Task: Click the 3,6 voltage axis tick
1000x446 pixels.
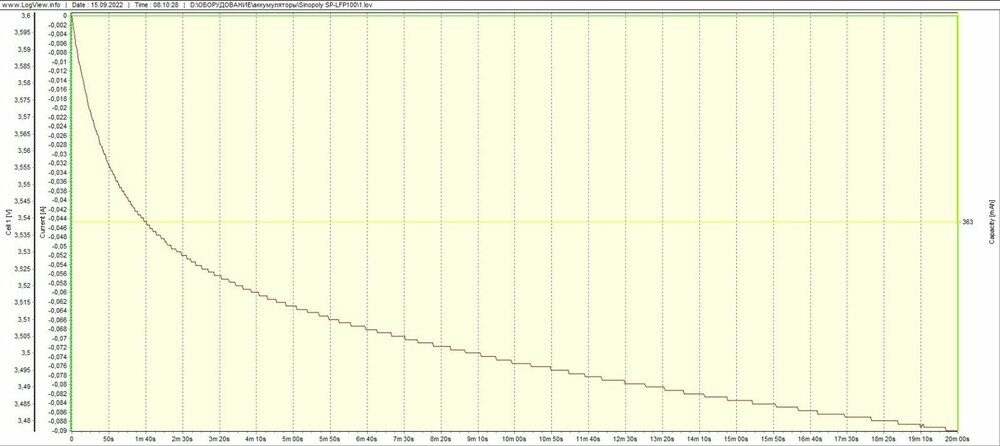Action: tap(26, 15)
